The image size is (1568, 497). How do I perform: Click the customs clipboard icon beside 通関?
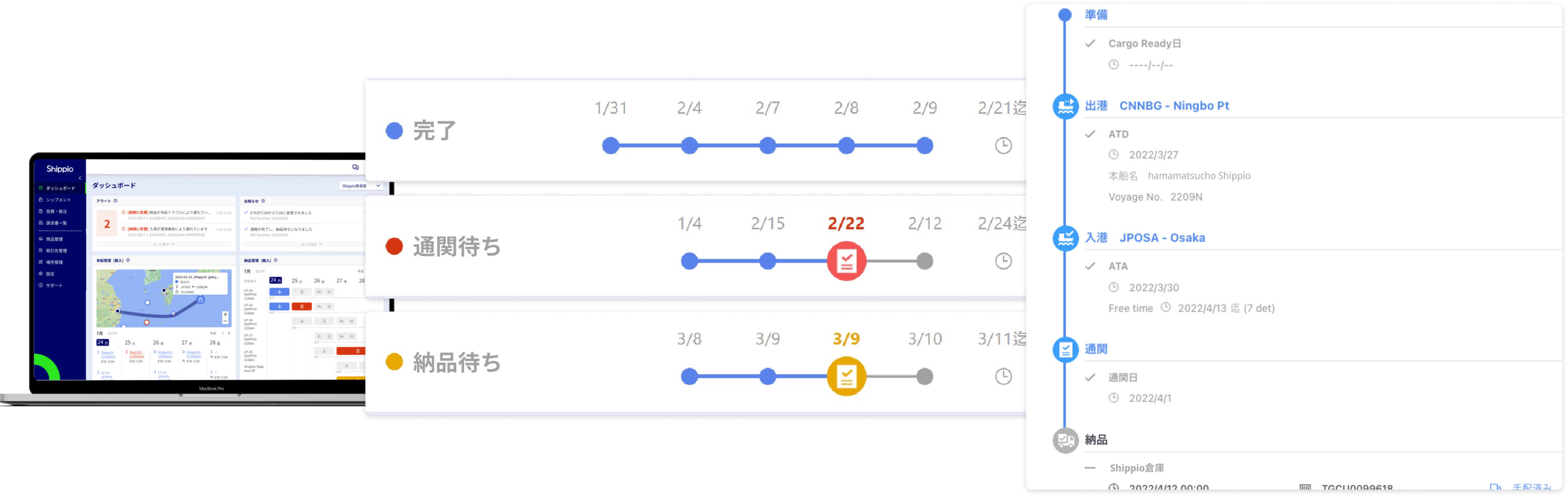click(x=1065, y=349)
